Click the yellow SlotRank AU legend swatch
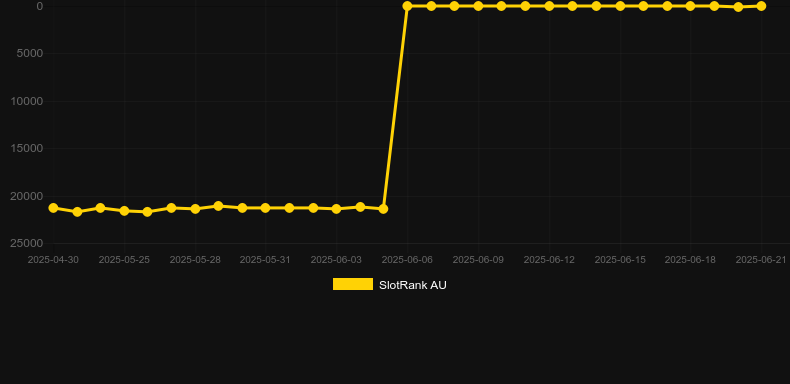The image size is (790, 384). pos(353,284)
